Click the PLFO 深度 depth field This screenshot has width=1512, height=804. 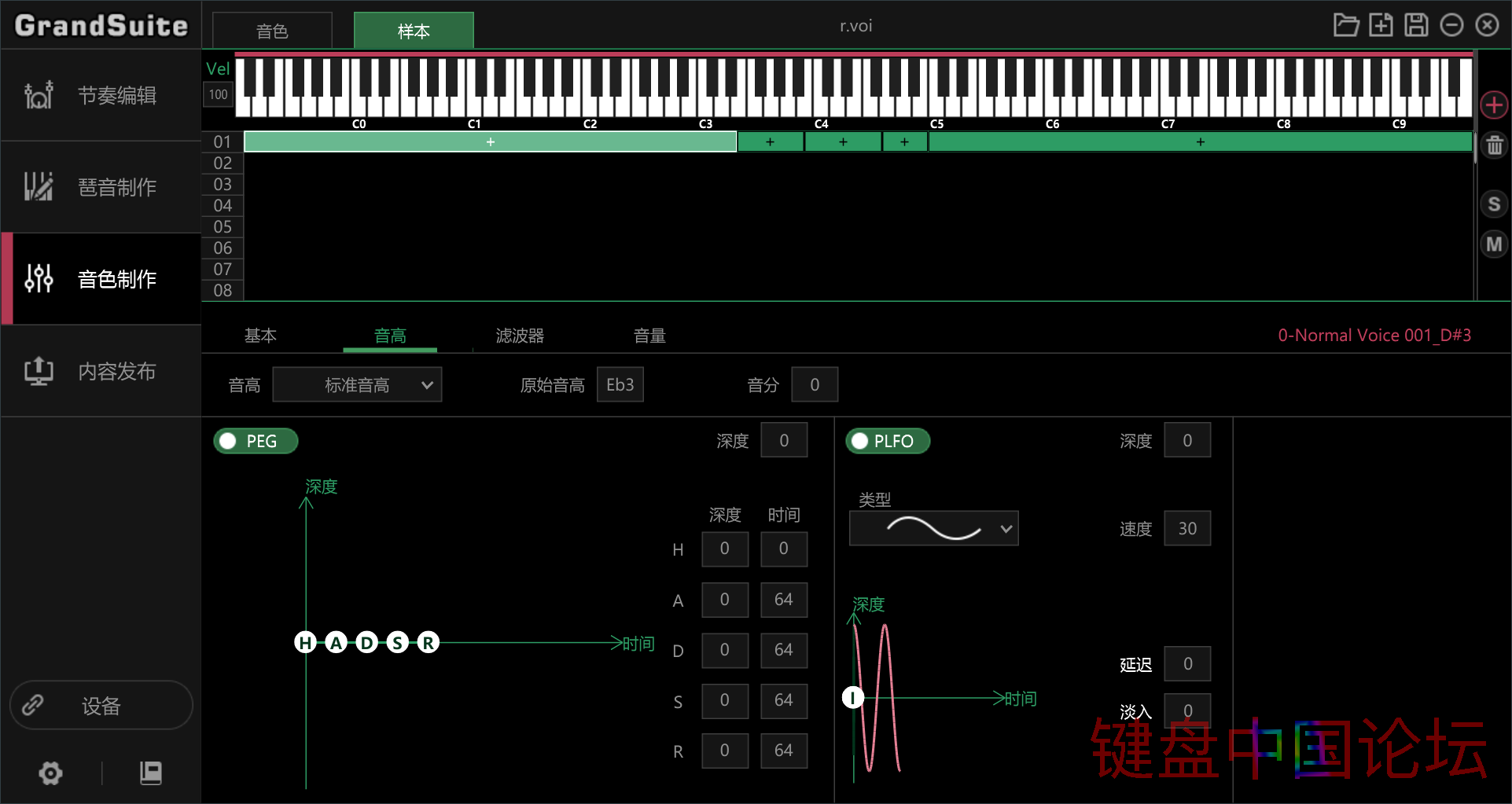[1187, 441]
